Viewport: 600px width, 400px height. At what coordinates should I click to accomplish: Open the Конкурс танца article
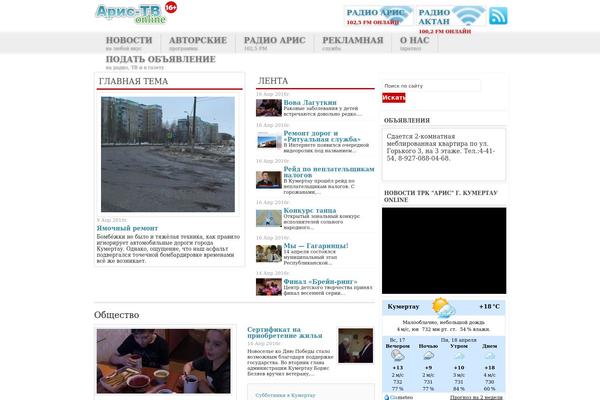pyautogui.click(x=310, y=211)
